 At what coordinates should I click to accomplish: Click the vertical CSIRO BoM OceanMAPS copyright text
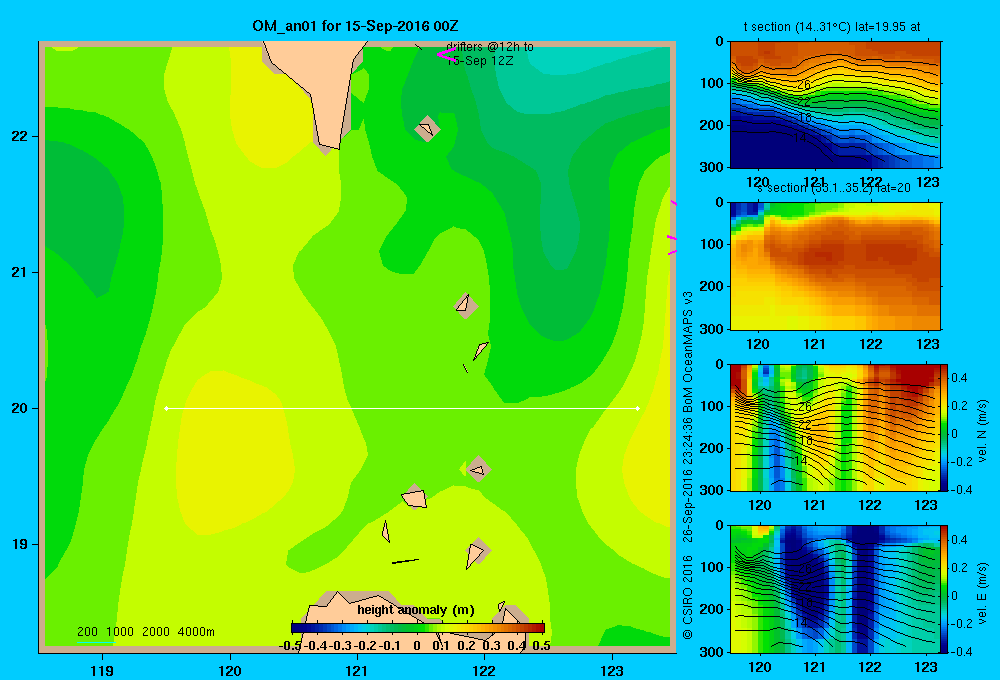[688, 464]
